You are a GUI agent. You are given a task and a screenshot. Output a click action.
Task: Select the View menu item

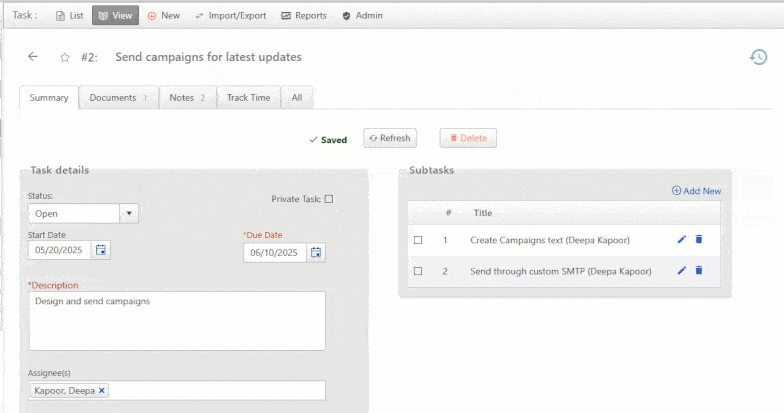(x=116, y=16)
